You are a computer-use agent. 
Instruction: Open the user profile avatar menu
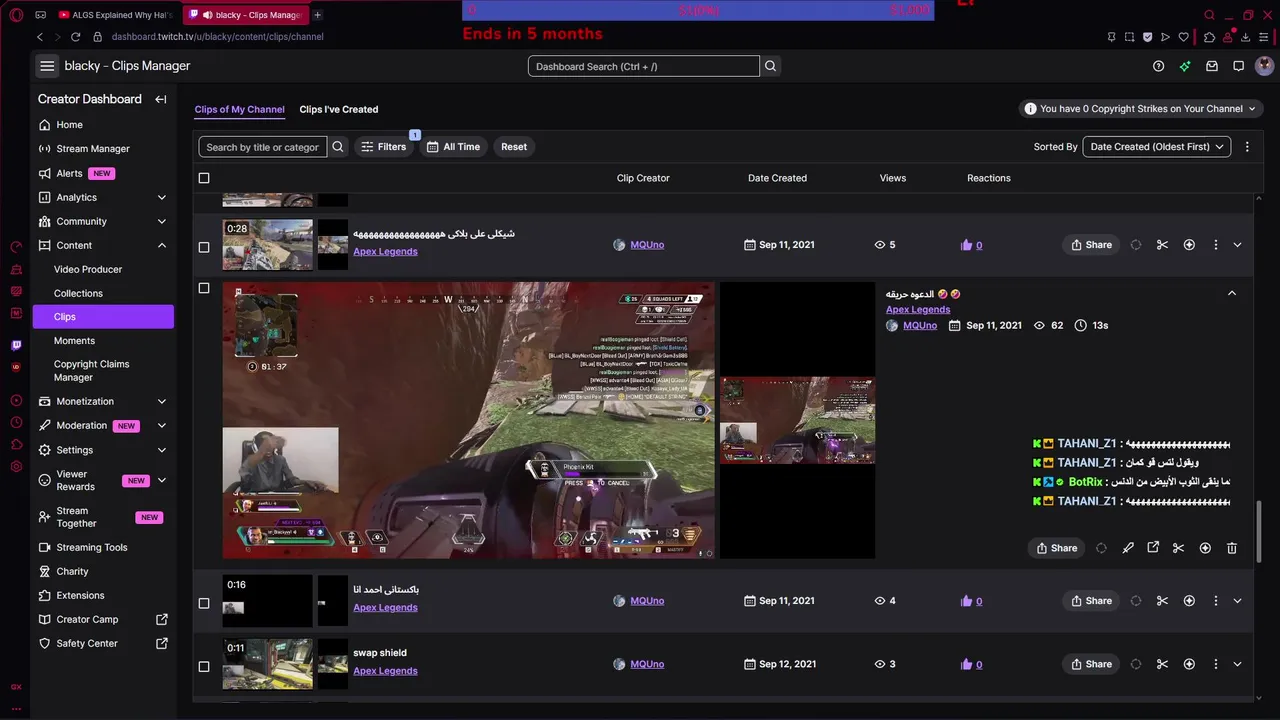1265,66
